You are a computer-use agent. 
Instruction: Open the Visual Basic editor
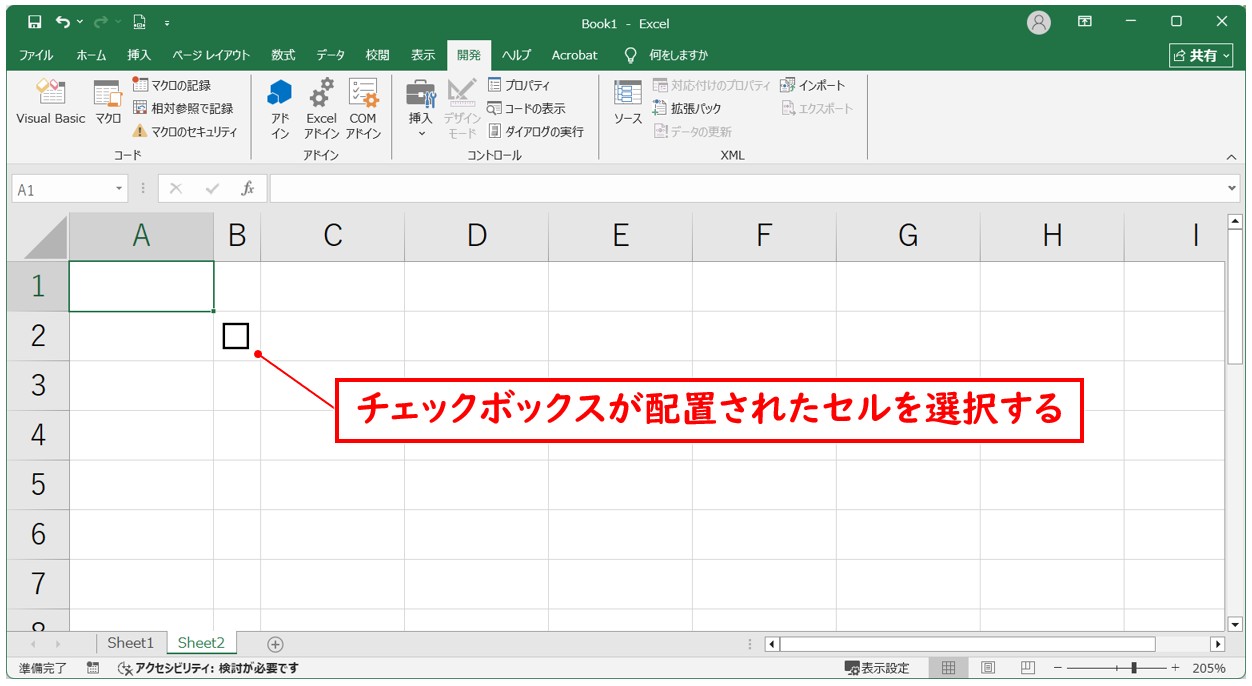click(x=50, y=103)
